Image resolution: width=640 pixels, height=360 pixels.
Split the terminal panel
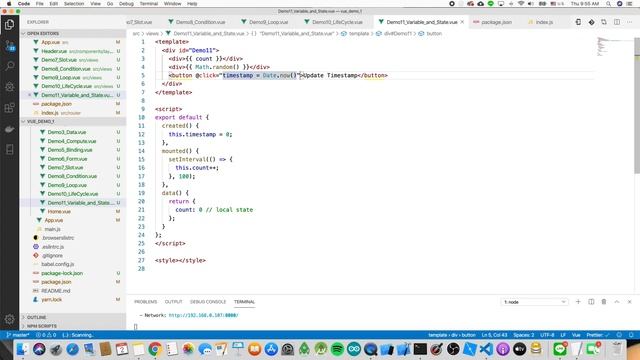[591, 302]
